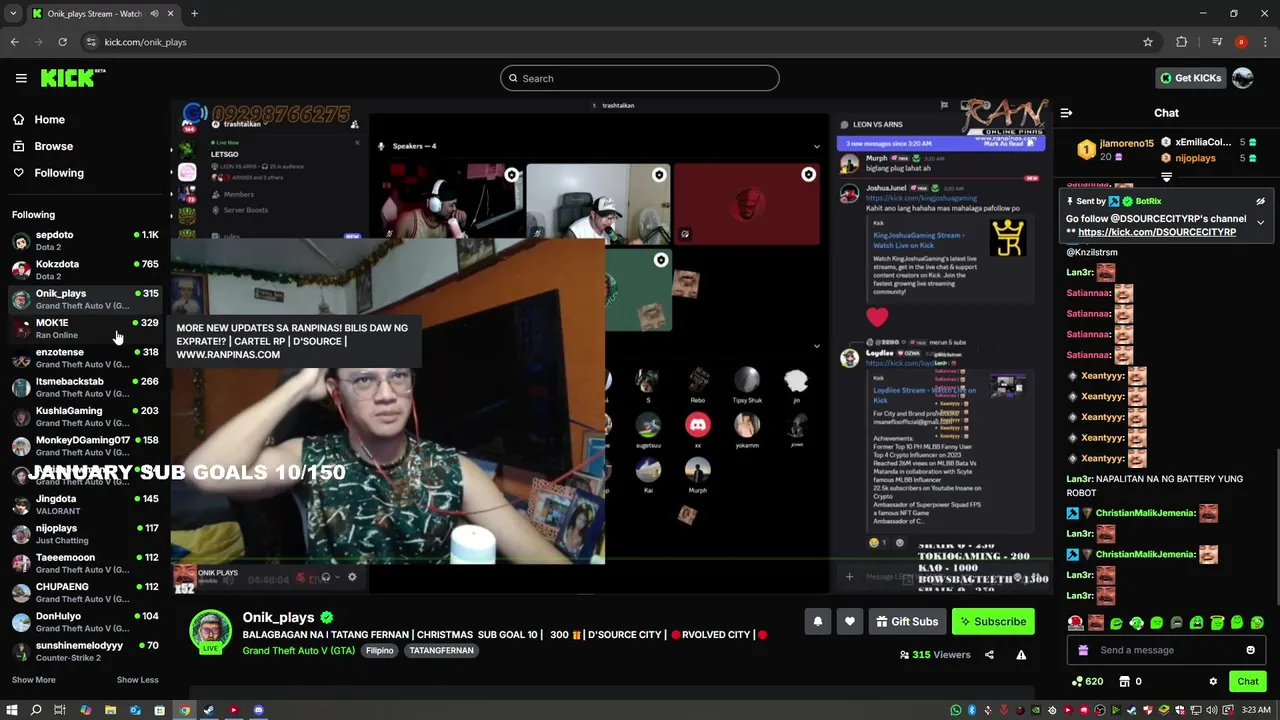Subscribe to Onik_plays
Viewport: 1280px width, 720px height.
[x=993, y=622]
